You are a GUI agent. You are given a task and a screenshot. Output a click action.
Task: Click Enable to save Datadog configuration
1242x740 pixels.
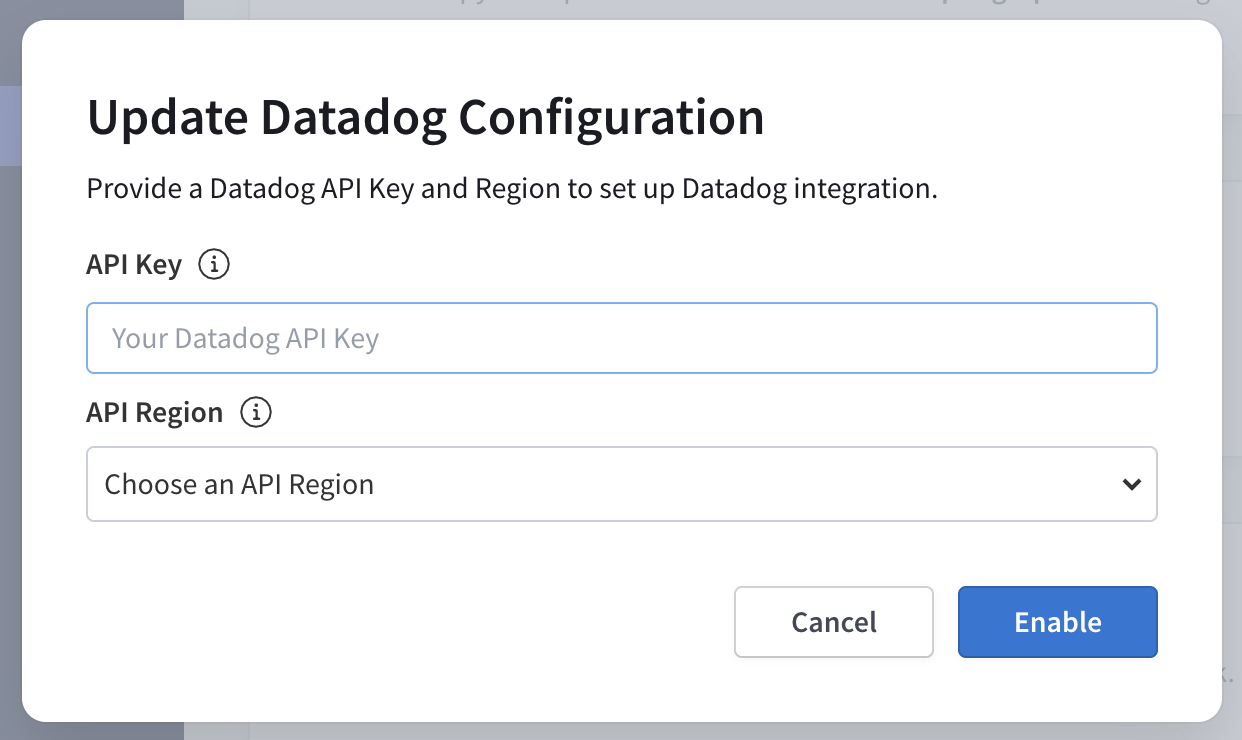1057,621
